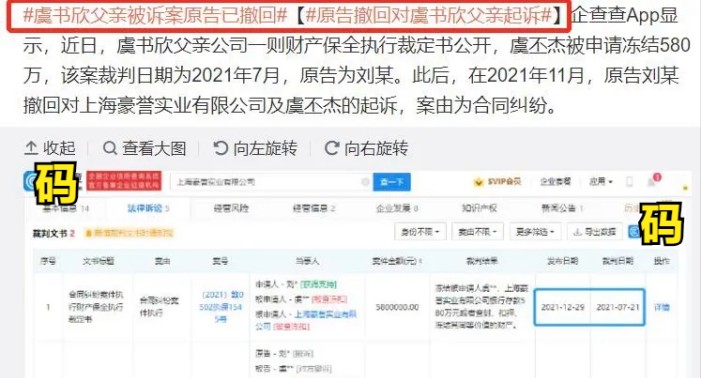Collapse the image with 收起
Viewport: 701px width, 378px height.
[x=50, y=148]
